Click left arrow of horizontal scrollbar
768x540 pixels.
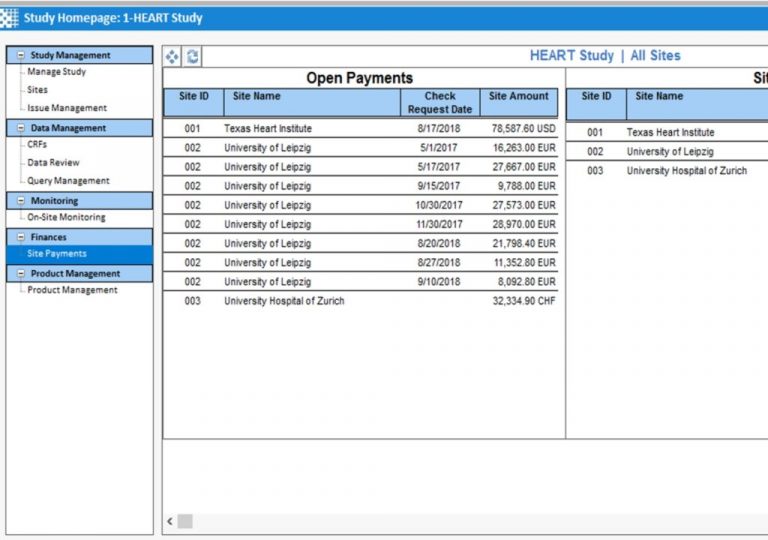coord(170,521)
